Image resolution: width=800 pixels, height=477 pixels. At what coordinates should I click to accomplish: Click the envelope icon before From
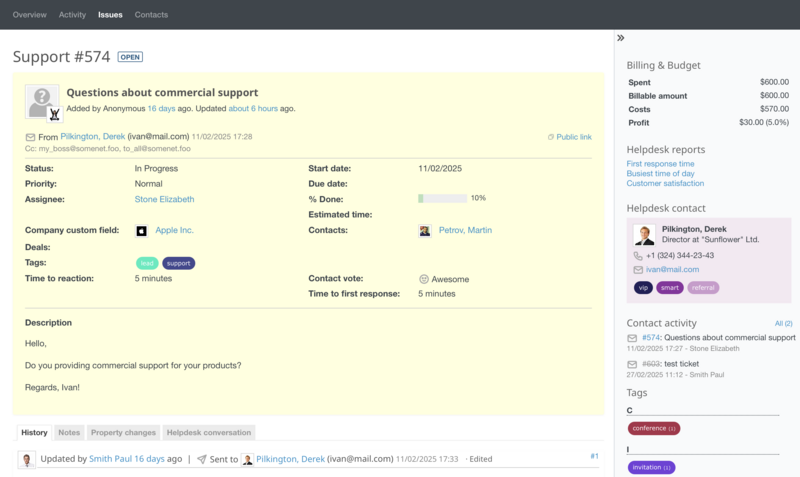(30, 137)
